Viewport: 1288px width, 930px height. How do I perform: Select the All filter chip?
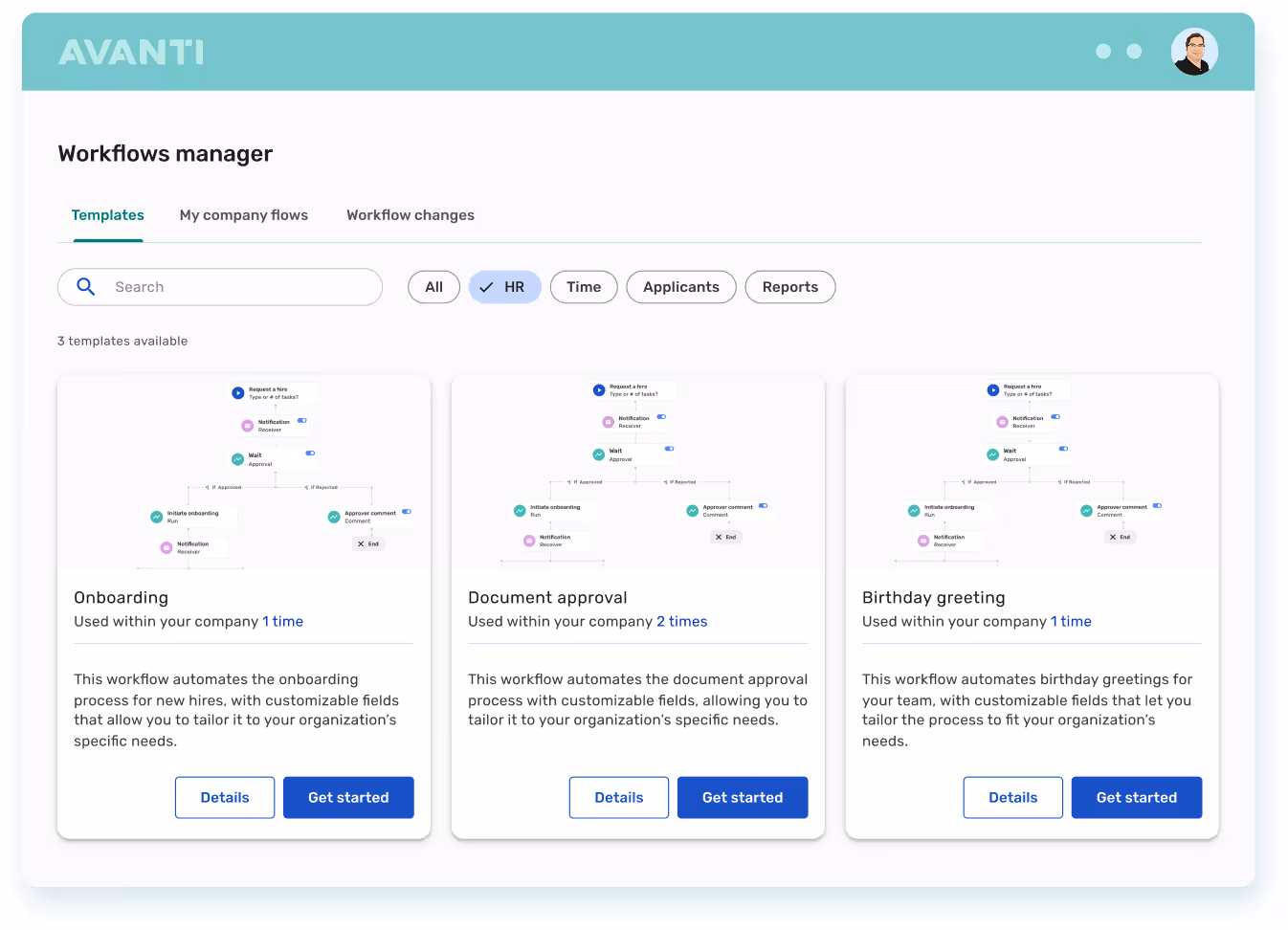pos(433,287)
